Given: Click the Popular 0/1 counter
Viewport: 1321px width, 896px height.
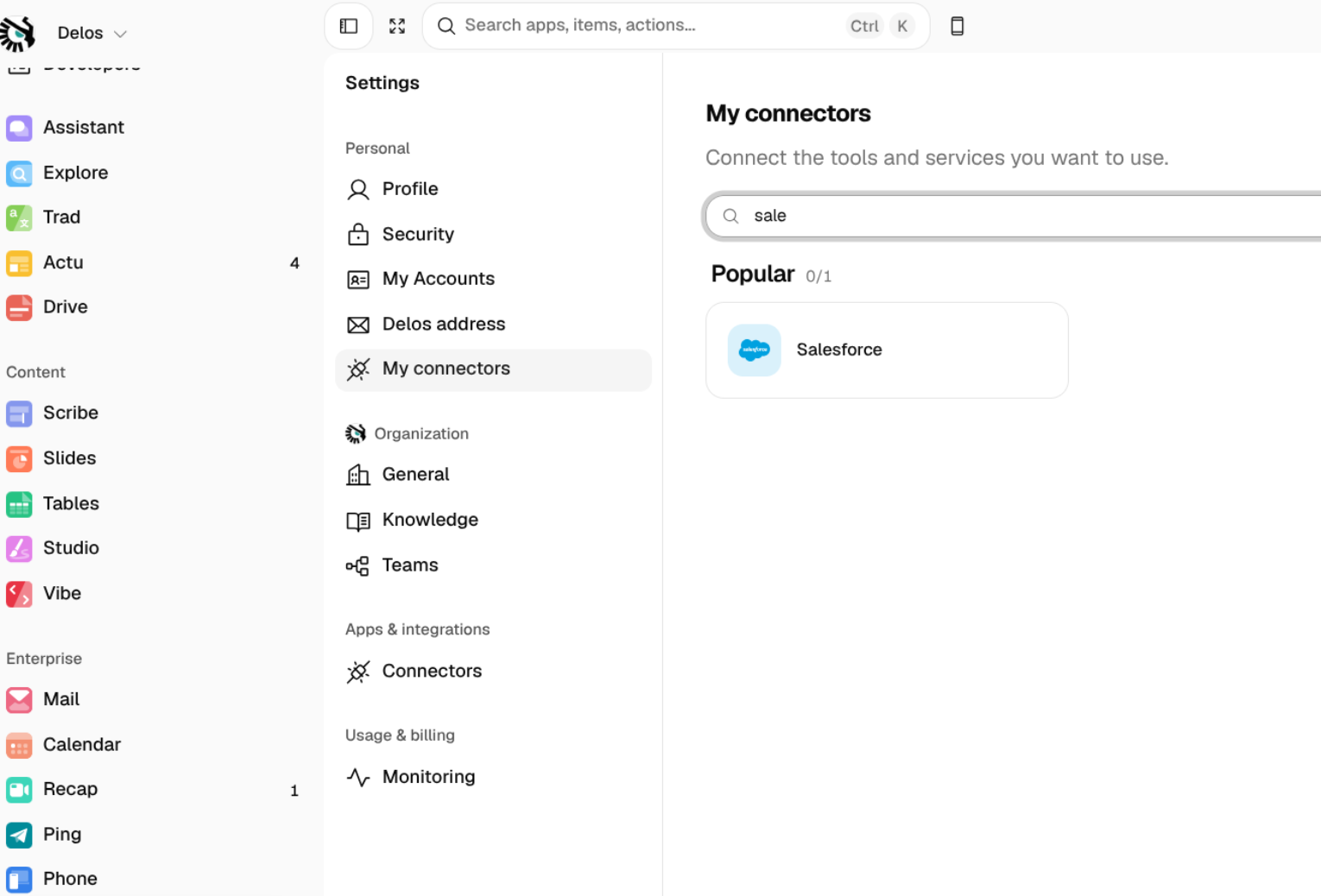Looking at the screenshot, I should coord(819,276).
